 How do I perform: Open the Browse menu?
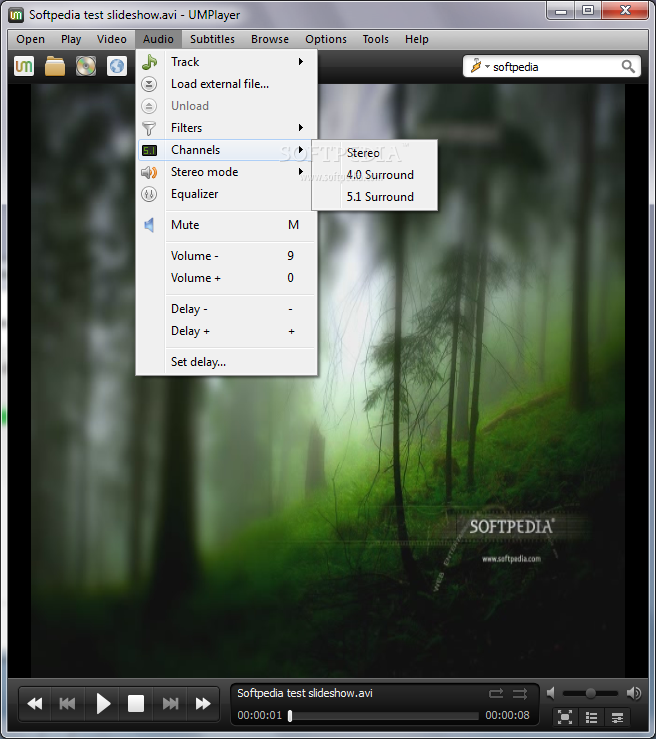tap(270, 39)
